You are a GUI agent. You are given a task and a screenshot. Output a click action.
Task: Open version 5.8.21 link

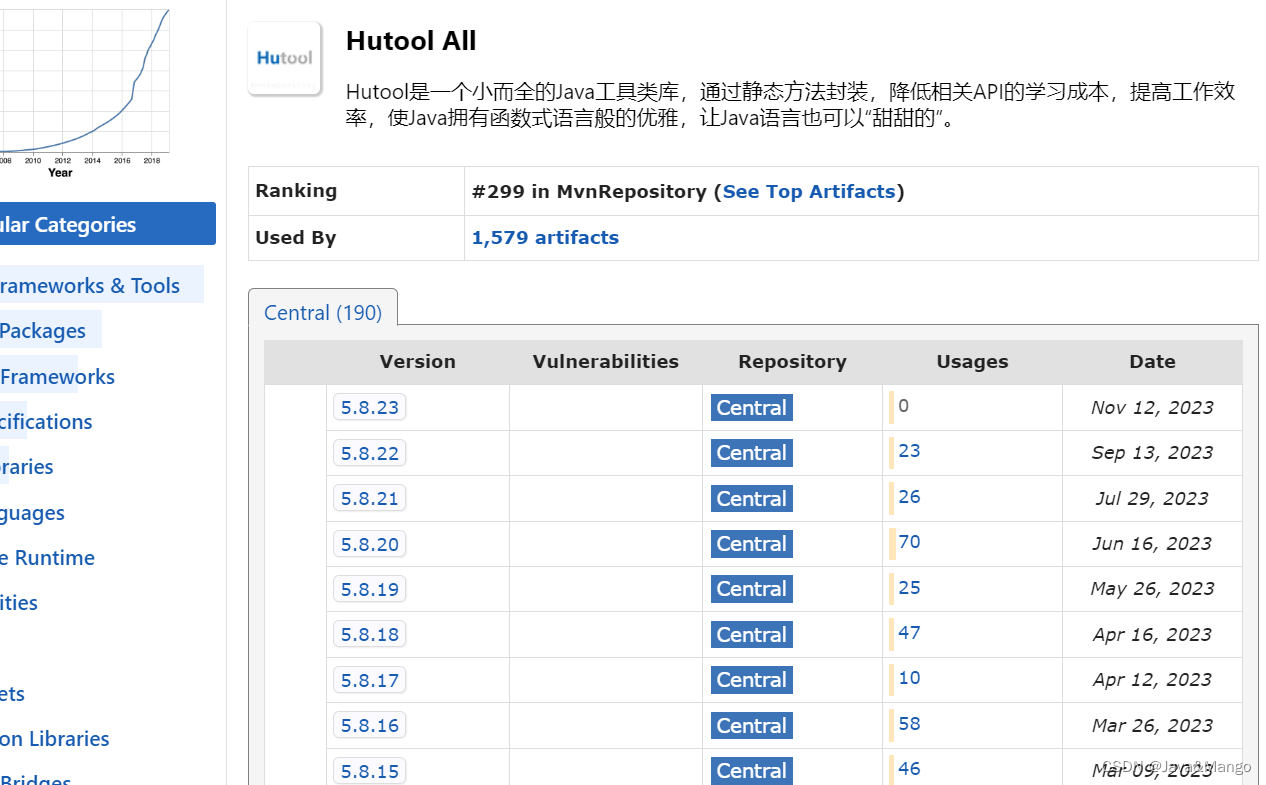coord(370,498)
